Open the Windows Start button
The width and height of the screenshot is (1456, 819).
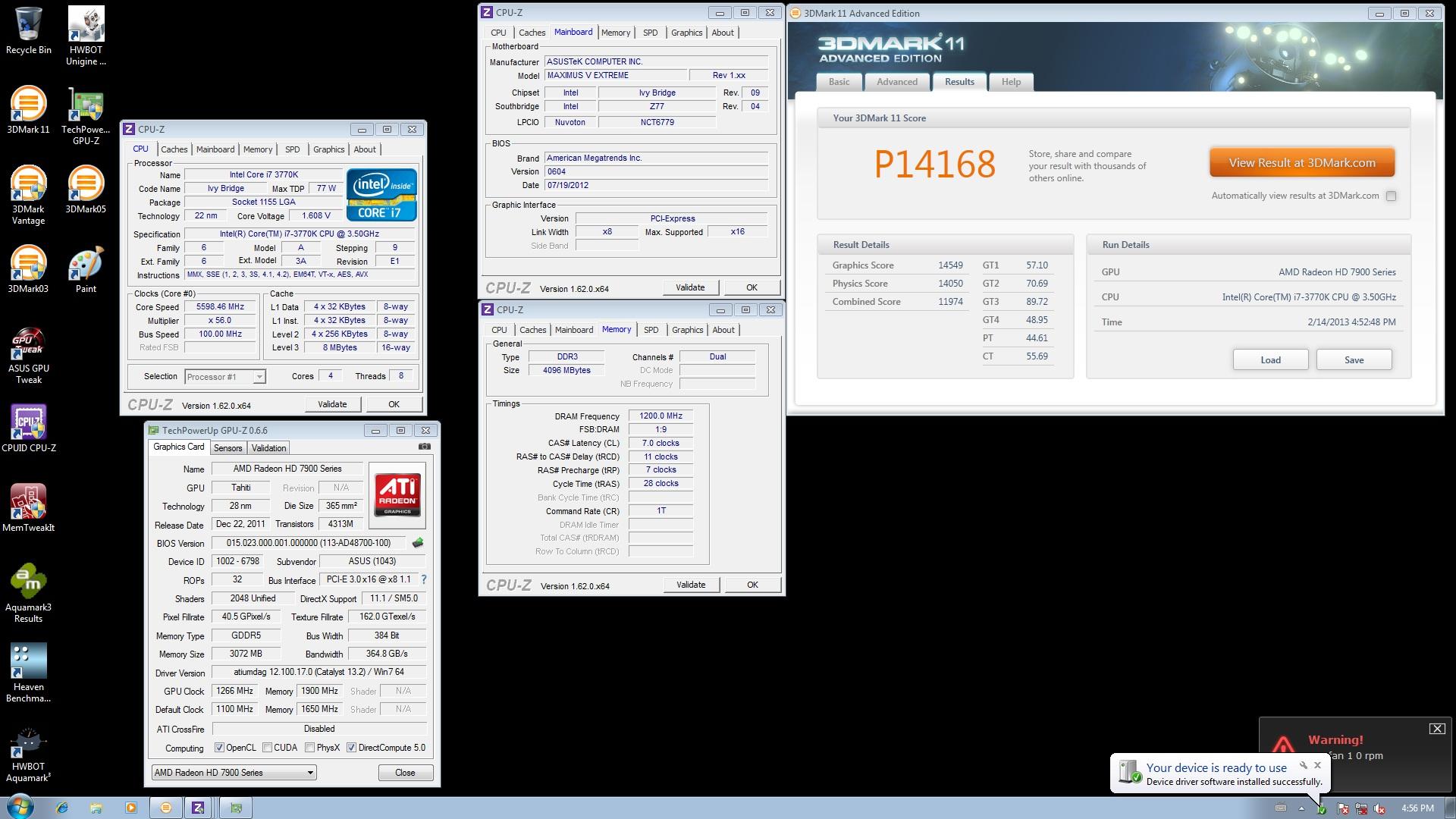click(x=20, y=807)
